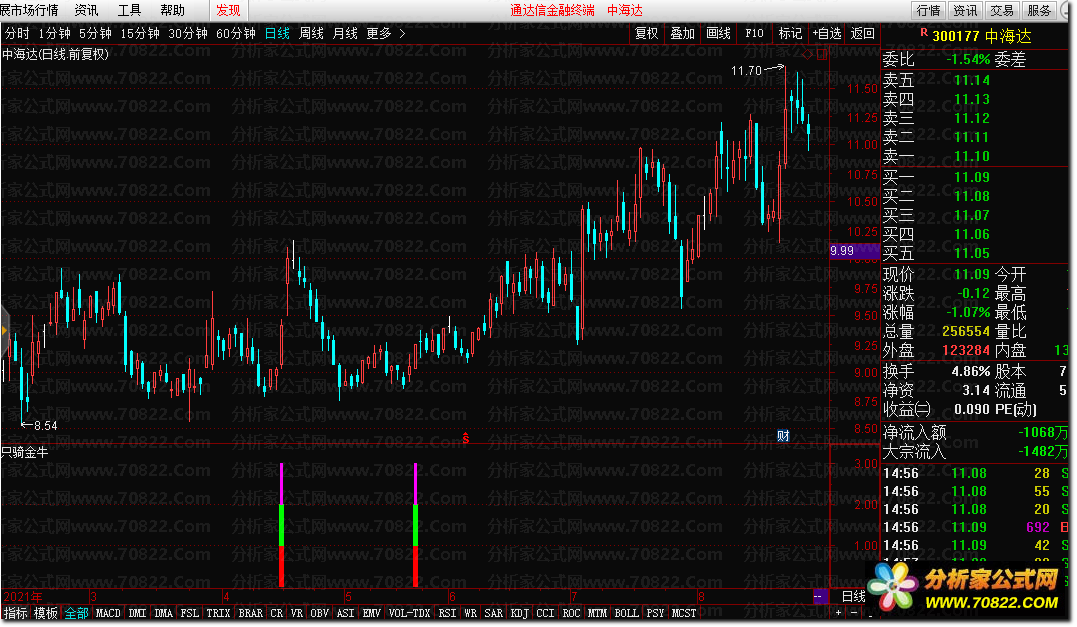Click the red R icon beside code 300177
The height and width of the screenshot is (627, 1077).
click(x=924, y=32)
